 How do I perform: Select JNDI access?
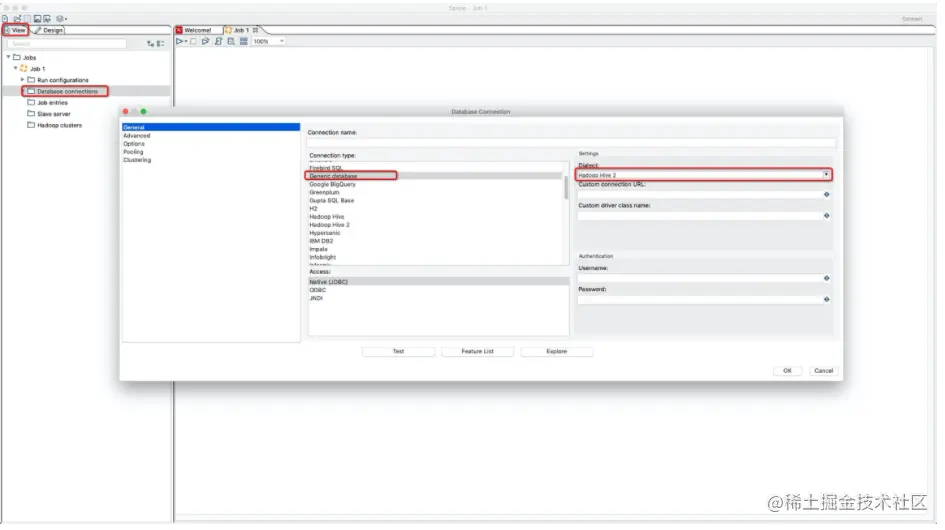(x=316, y=298)
